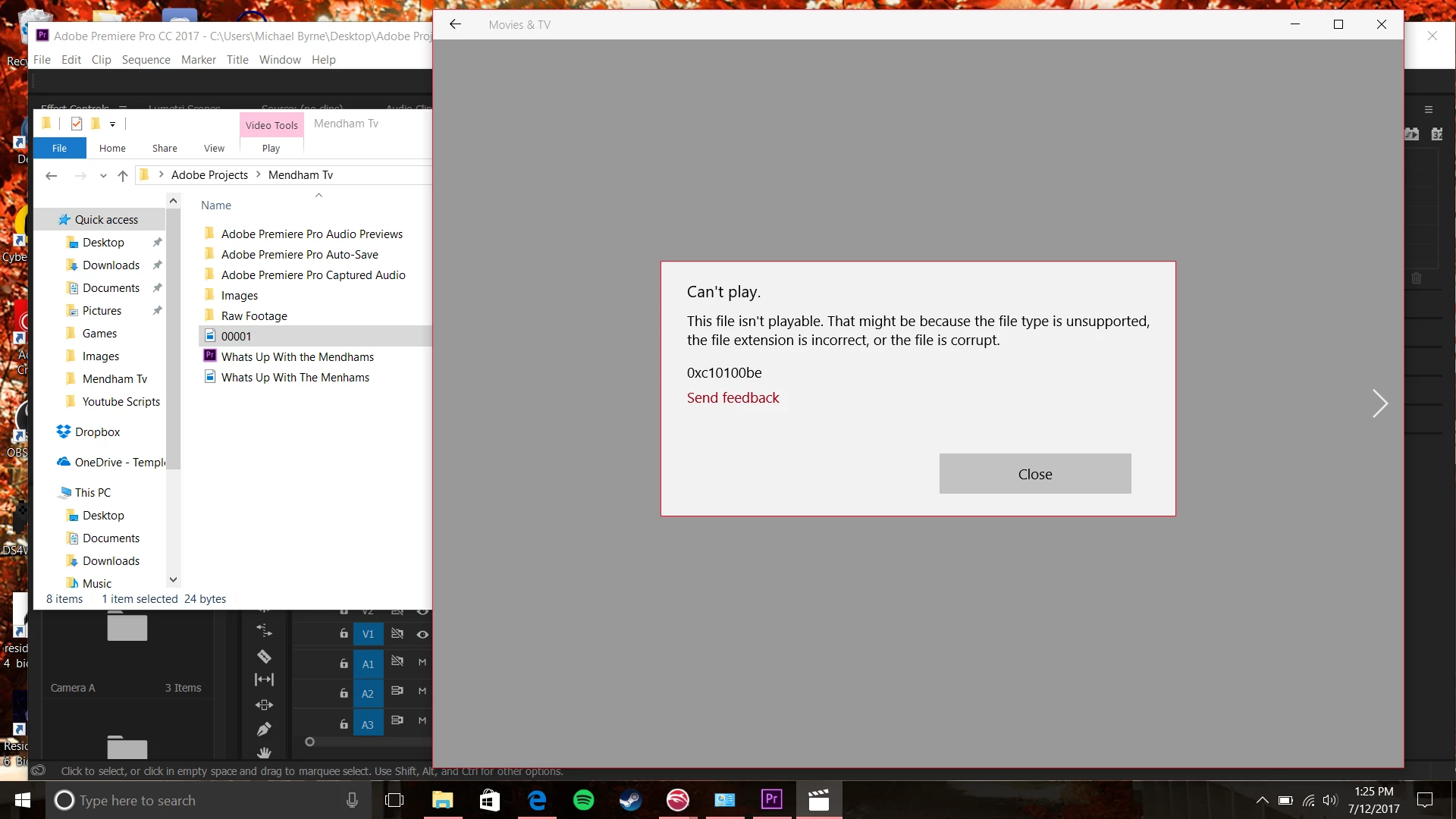Select the Razor tool

tap(264, 656)
